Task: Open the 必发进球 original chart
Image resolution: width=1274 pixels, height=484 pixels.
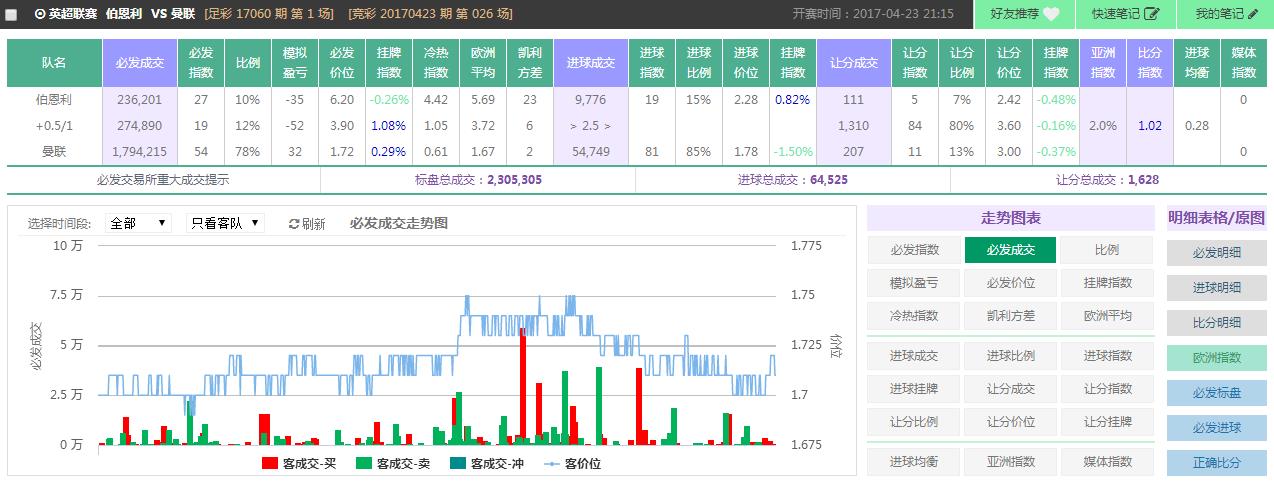Action: [x=1216, y=427]
